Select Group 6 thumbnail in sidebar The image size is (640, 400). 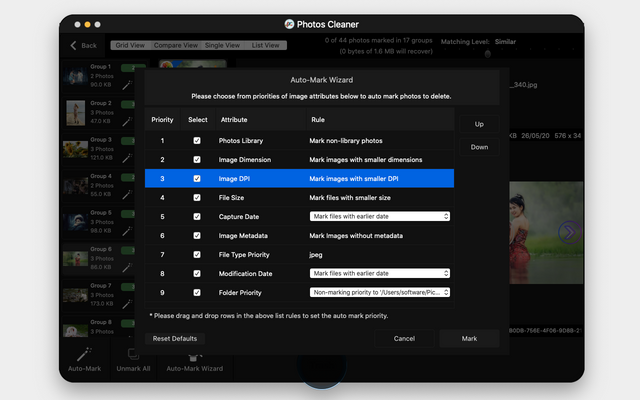coord(76,259)
